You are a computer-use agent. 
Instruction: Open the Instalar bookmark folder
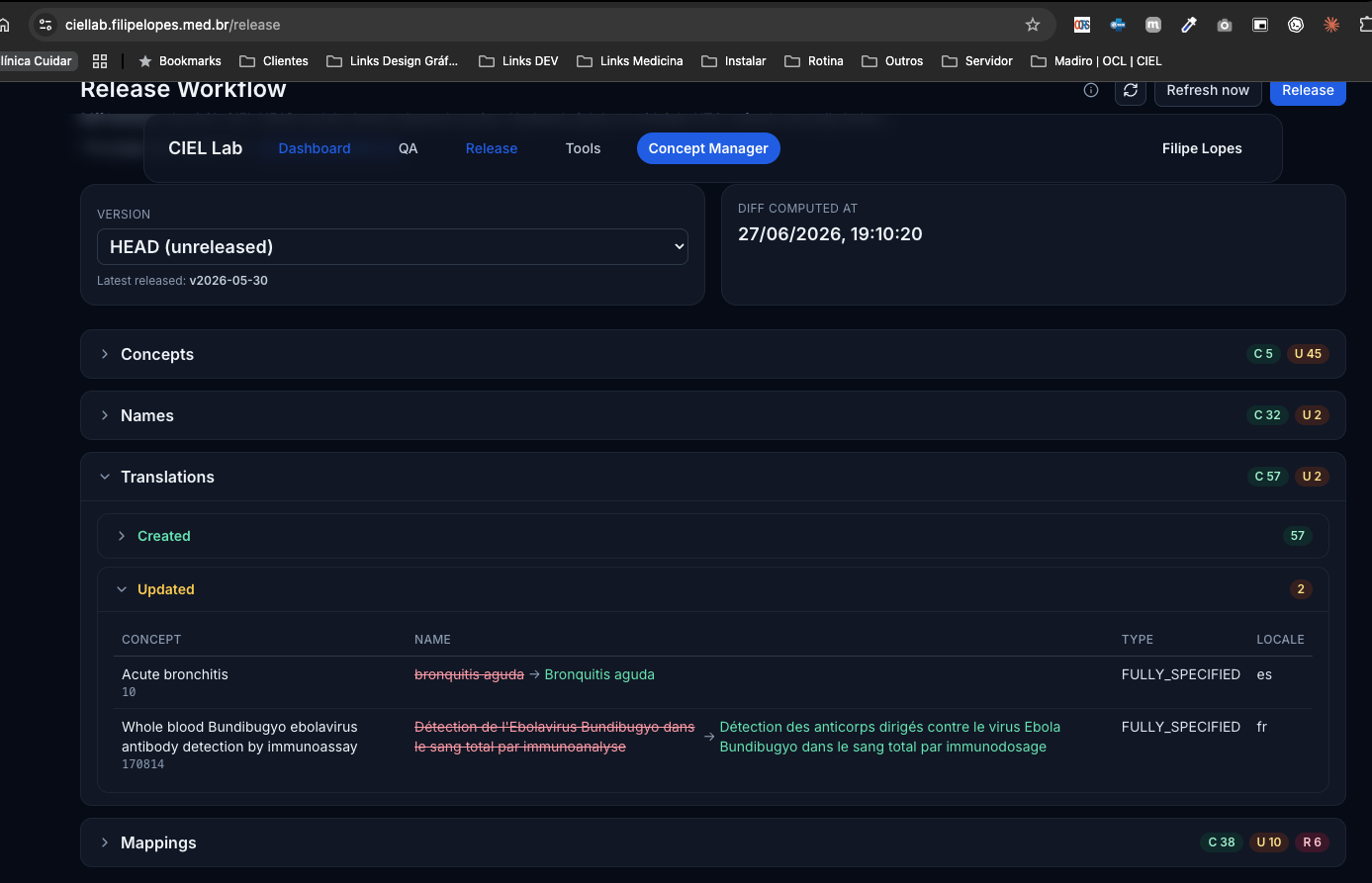734,61
